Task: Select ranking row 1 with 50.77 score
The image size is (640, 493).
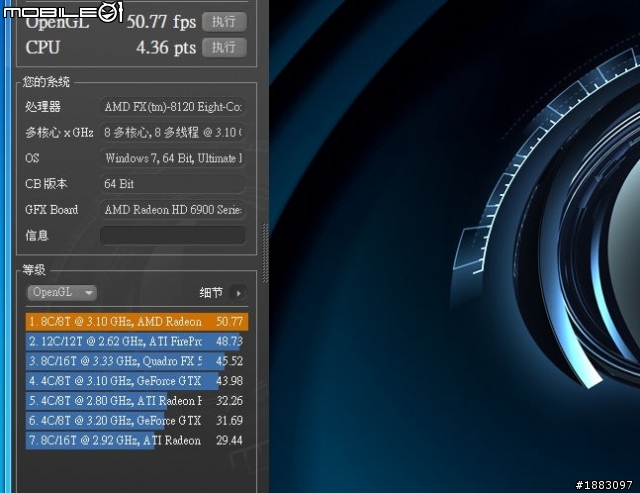Action: (137, 322)
